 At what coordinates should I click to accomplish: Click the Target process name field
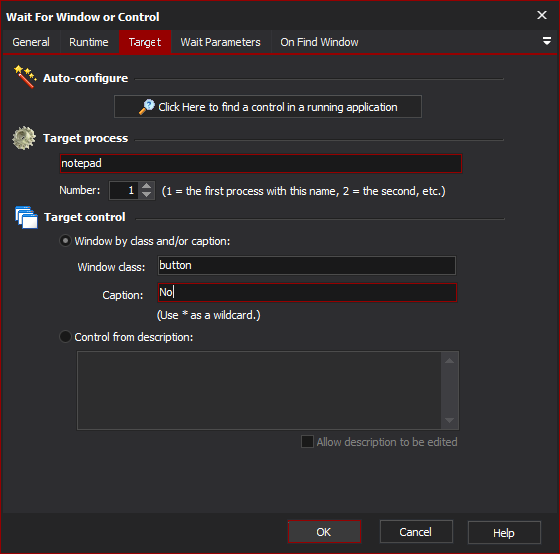coord(261,164)
